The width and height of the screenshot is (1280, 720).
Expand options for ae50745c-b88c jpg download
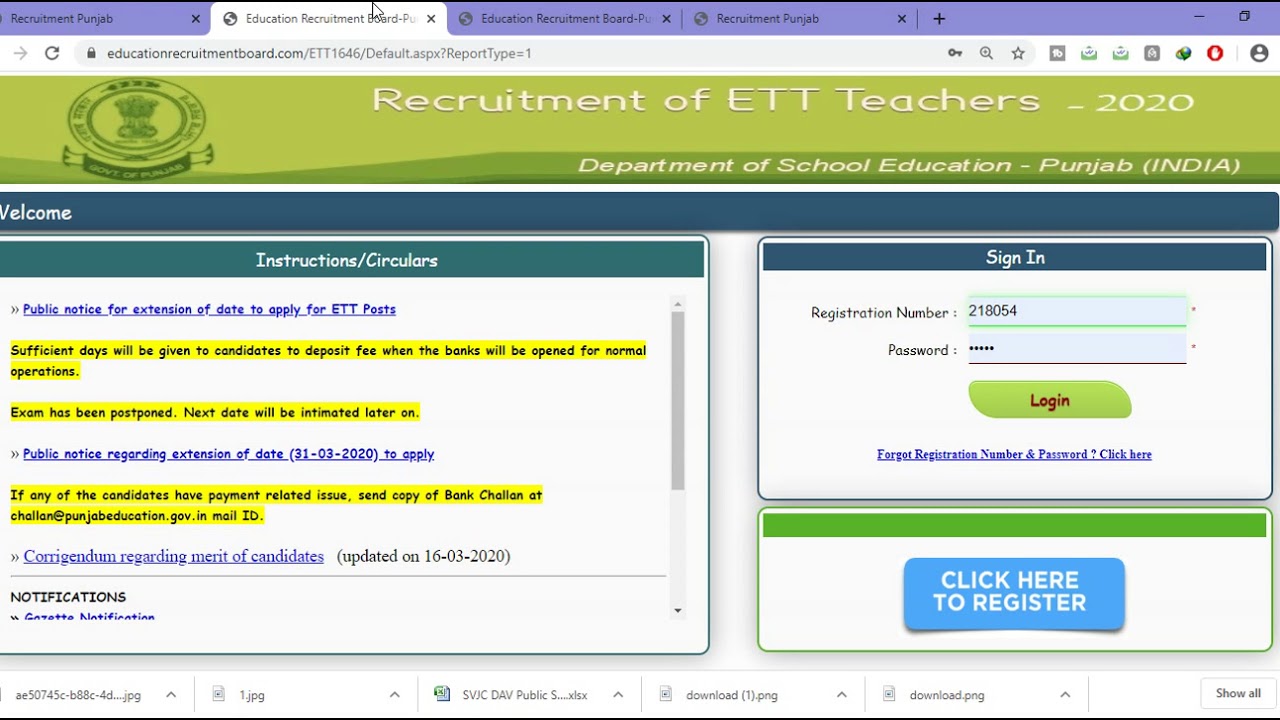[x=170, y=694]
